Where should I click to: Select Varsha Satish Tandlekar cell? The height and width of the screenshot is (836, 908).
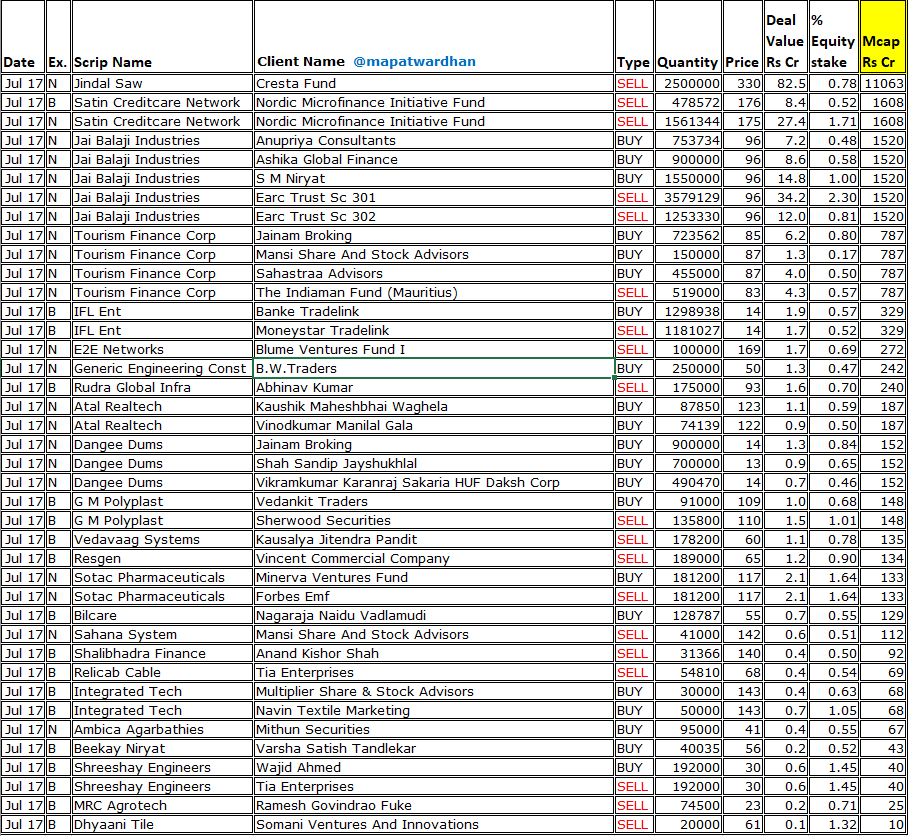point(434,748)
